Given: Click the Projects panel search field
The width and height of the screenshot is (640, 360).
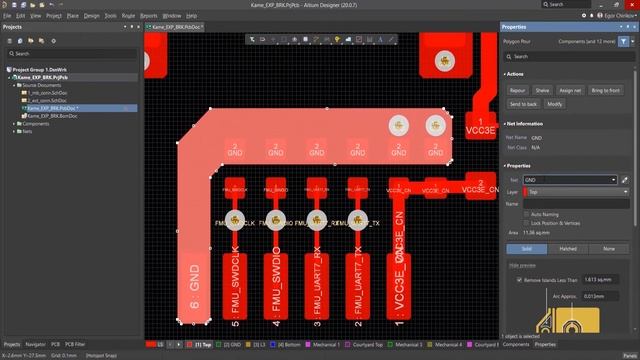Looking at the screenshot, I should [x=72, y=53].
